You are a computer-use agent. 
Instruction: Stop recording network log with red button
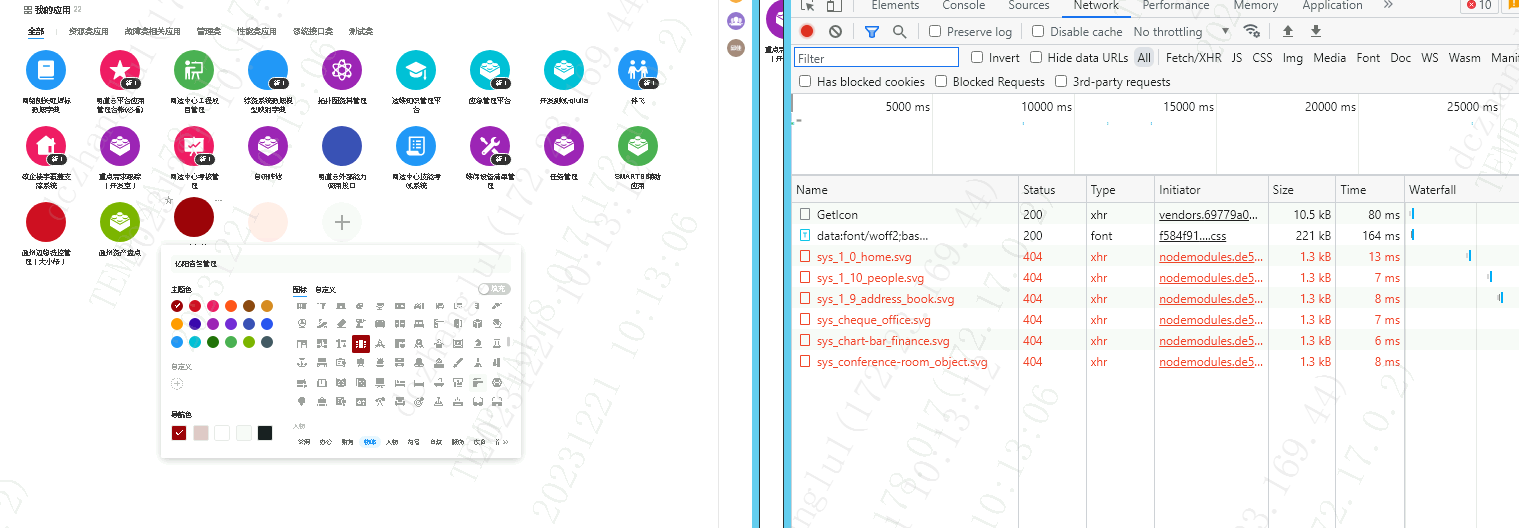807,31
